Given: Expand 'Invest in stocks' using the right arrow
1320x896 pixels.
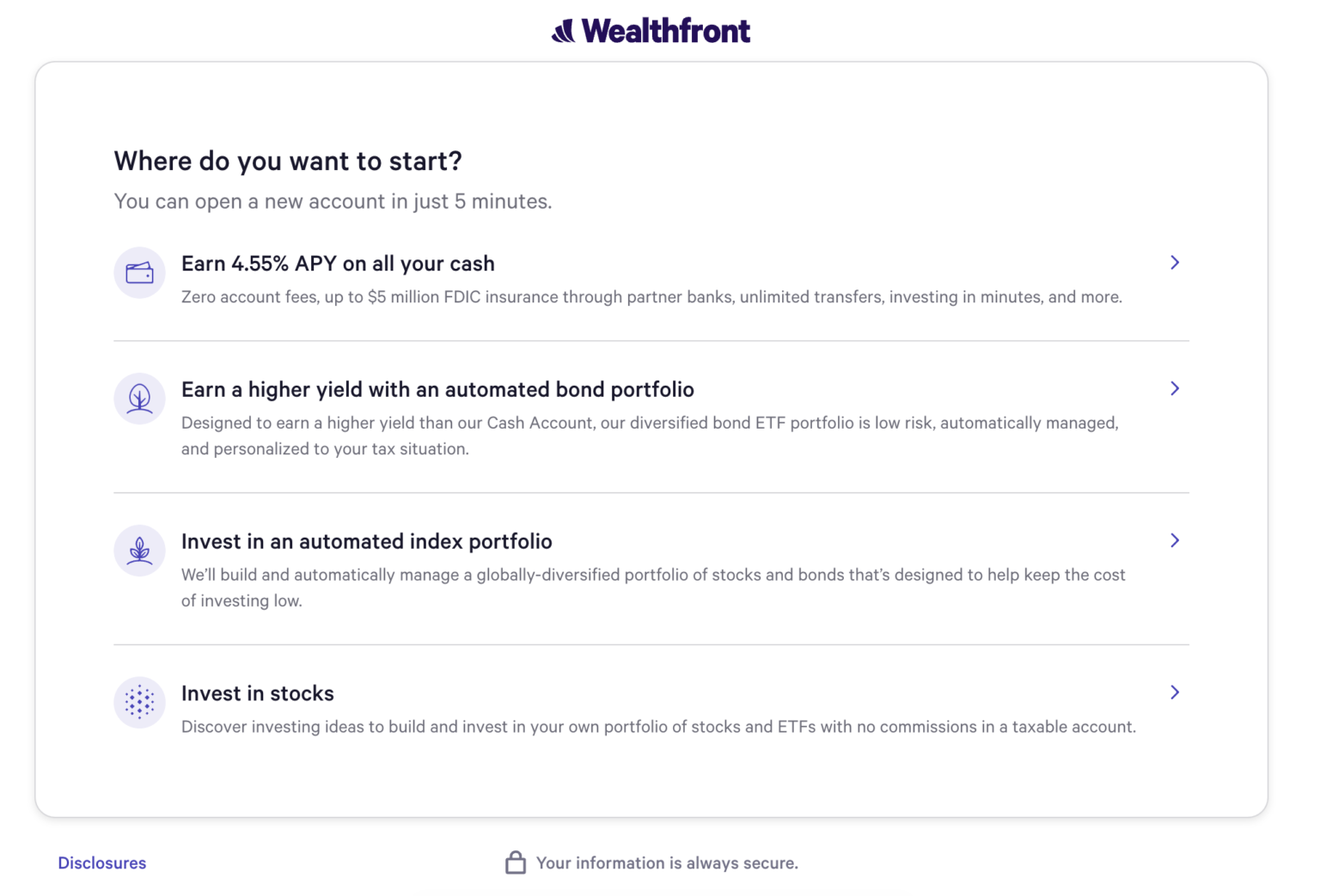Looking at the screenshot, I should 1175,692.
